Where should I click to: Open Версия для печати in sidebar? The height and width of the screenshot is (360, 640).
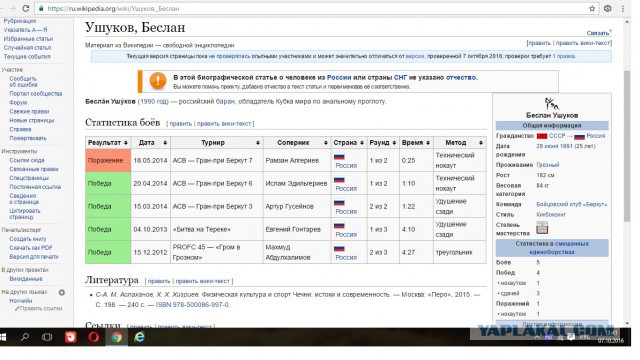pyautogui.click(x=33, y=256)
